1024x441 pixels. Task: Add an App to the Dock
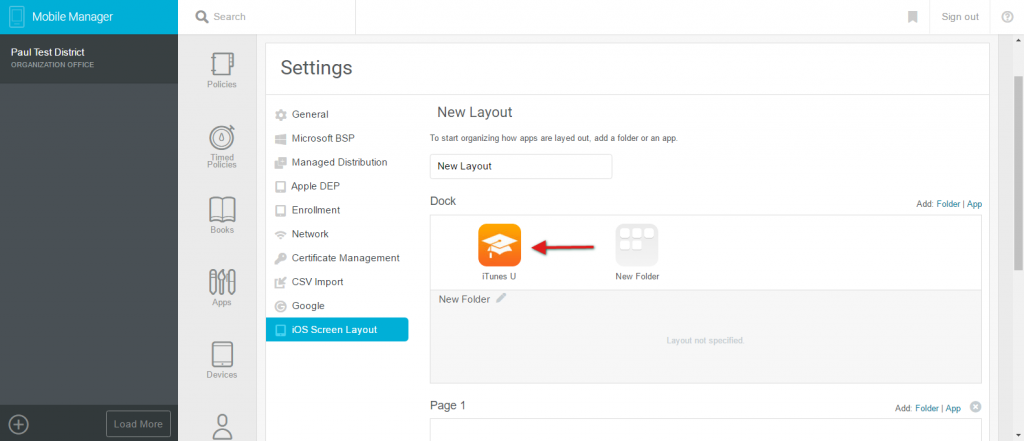coord(974,204)
